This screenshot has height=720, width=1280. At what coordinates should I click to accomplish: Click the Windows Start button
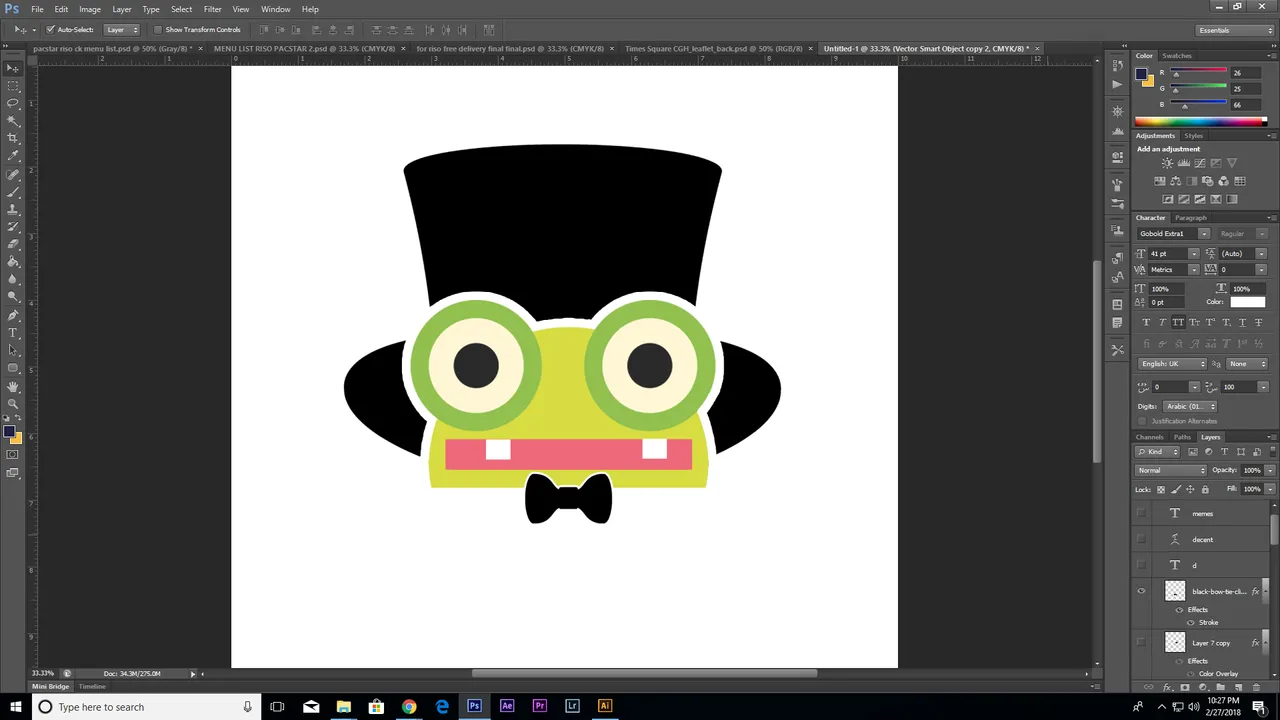(x=15, y=707)
